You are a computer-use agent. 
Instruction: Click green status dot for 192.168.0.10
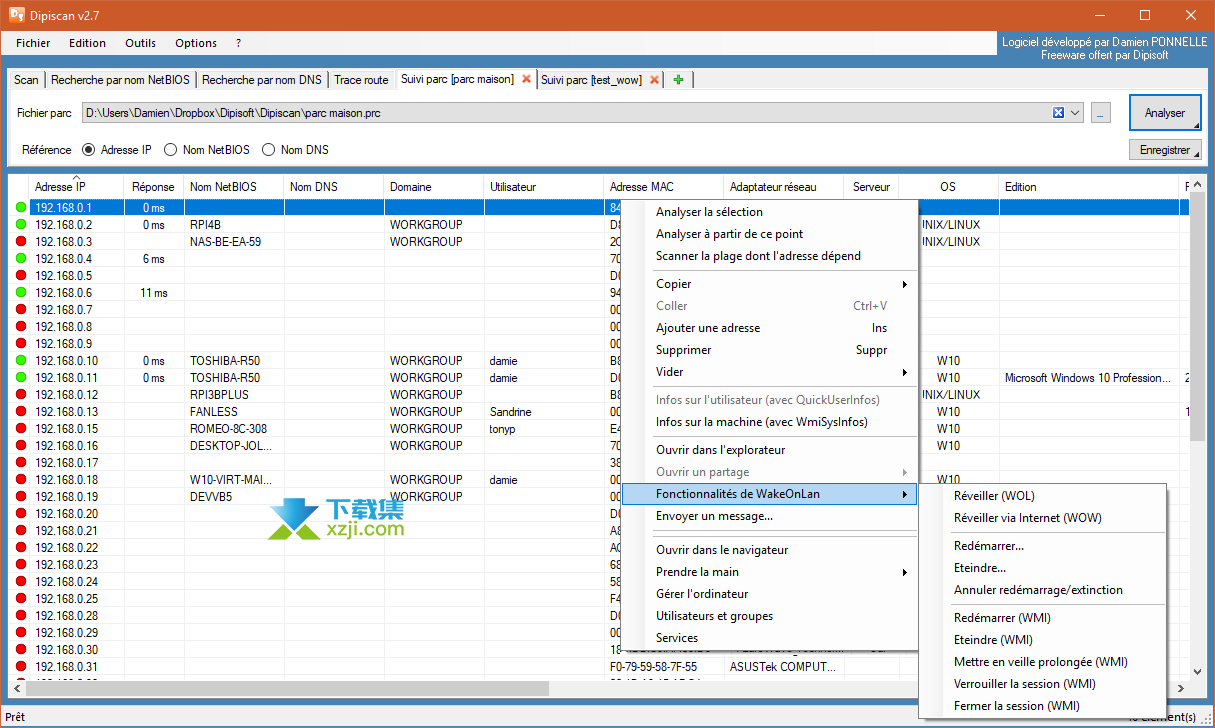pos(21,361)
